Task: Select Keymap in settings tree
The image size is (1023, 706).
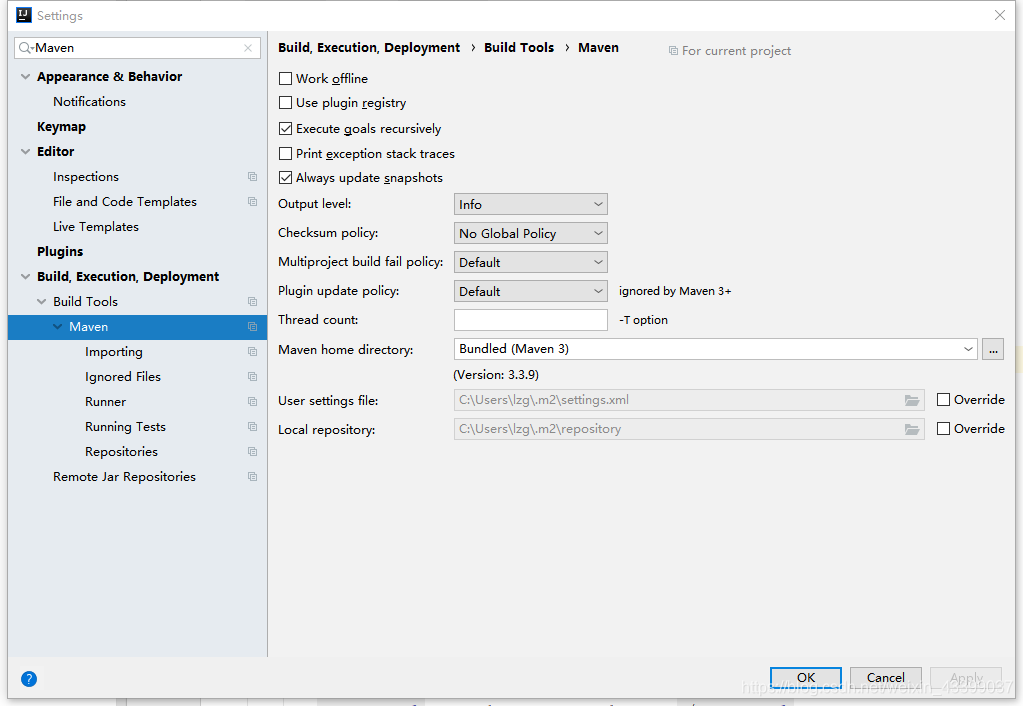Action: [x=61, y=127]
